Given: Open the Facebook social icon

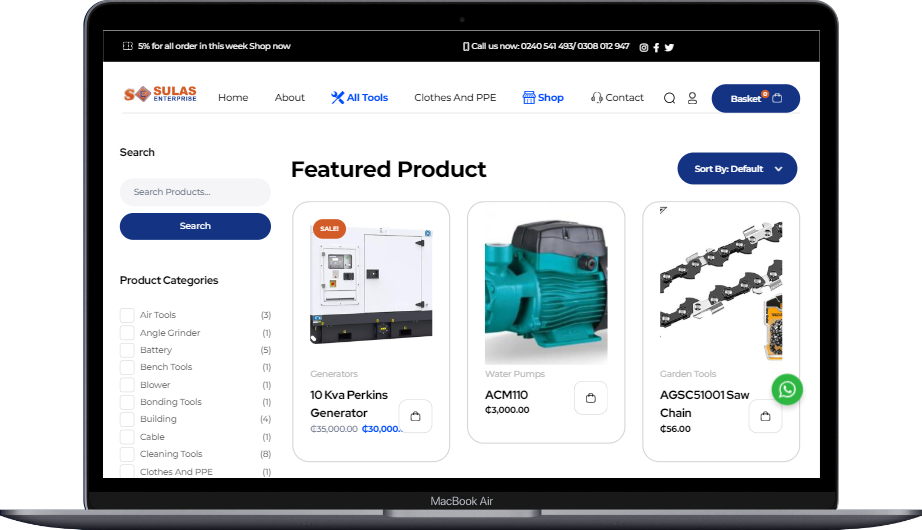Looking at the screenshot, I should [656, 48].
